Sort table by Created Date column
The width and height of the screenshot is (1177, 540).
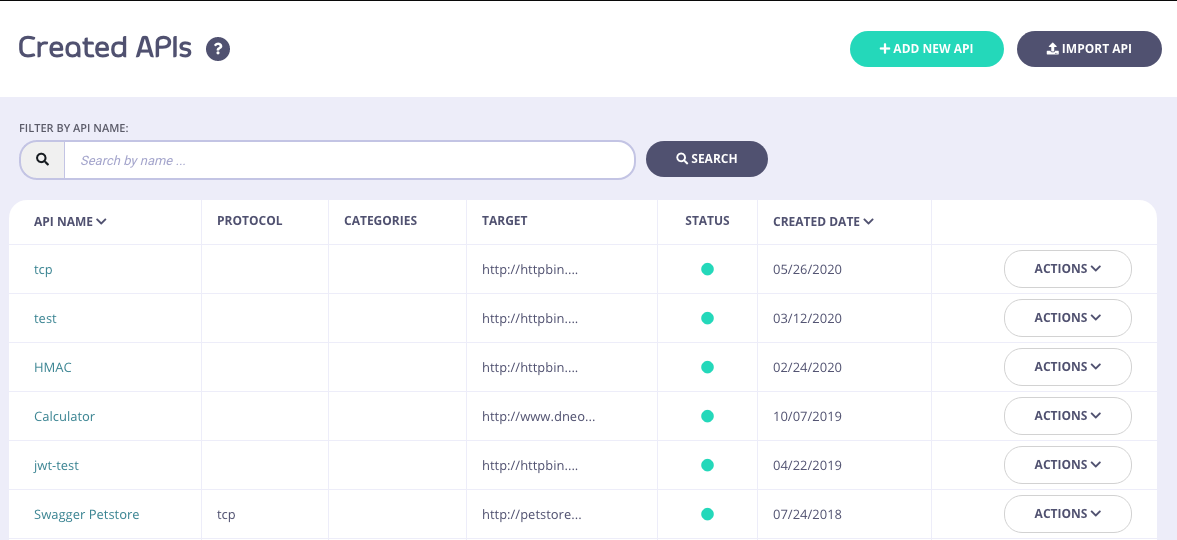[823, 222]
